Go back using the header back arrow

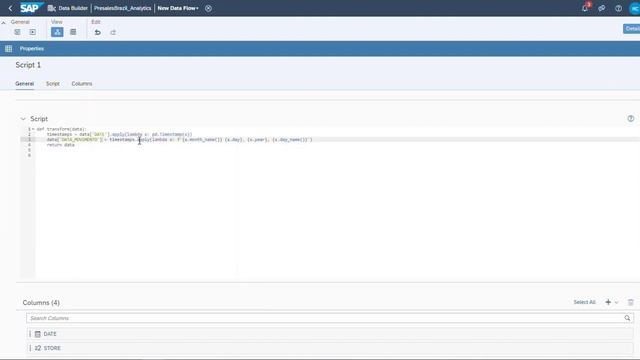tap(10, 8)
